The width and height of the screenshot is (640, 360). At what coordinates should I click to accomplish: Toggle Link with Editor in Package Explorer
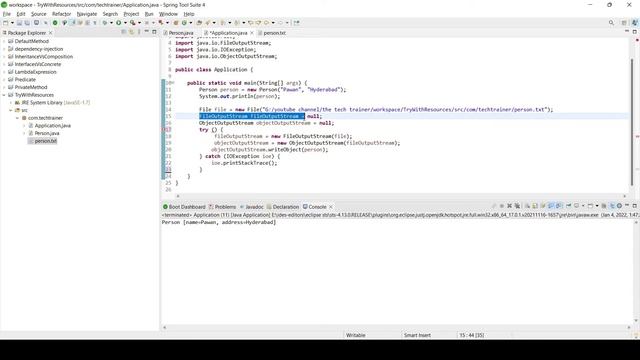[131, 32]
